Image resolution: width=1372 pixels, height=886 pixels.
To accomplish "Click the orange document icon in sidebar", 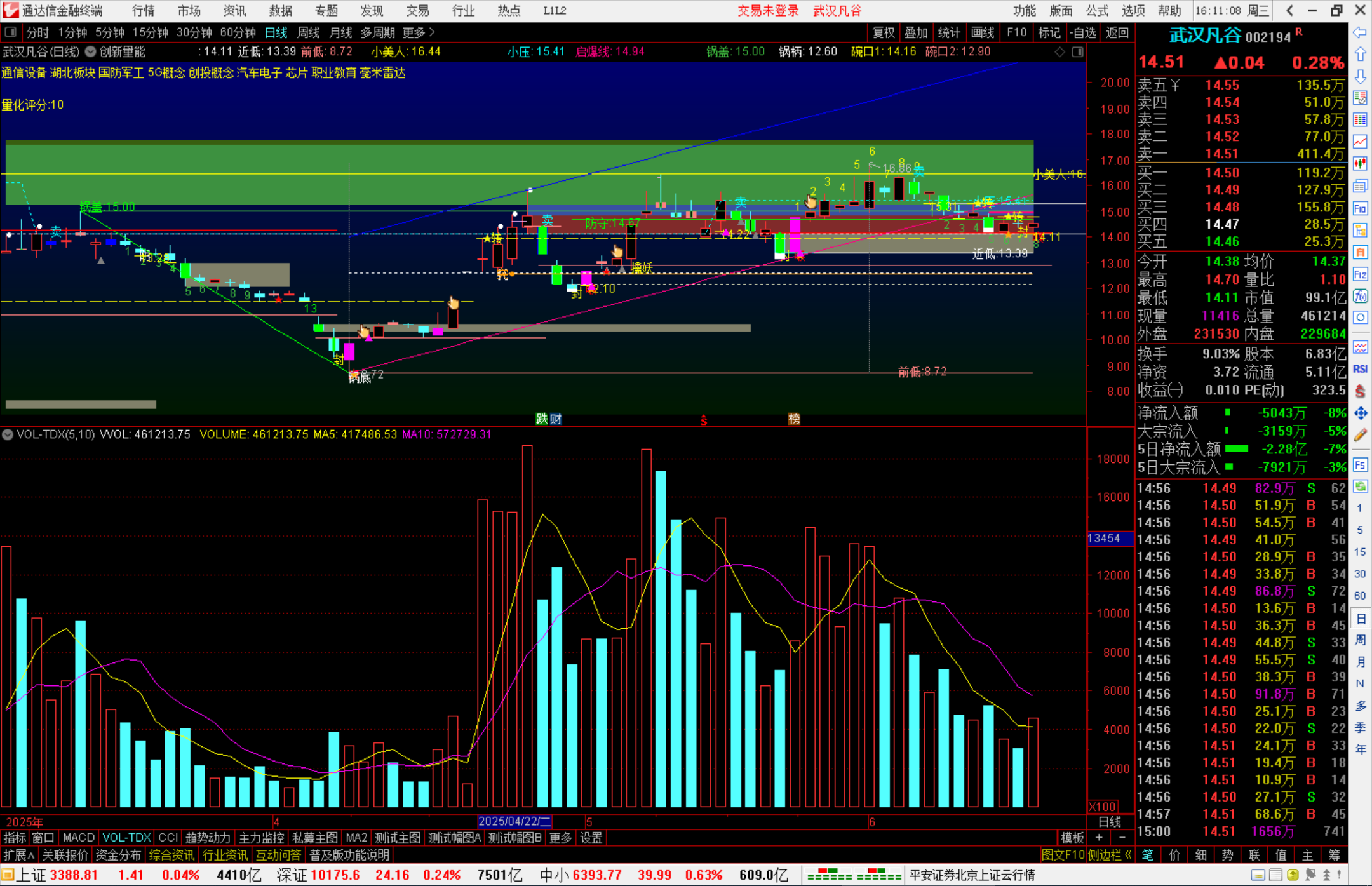I will coord(1360,252).
